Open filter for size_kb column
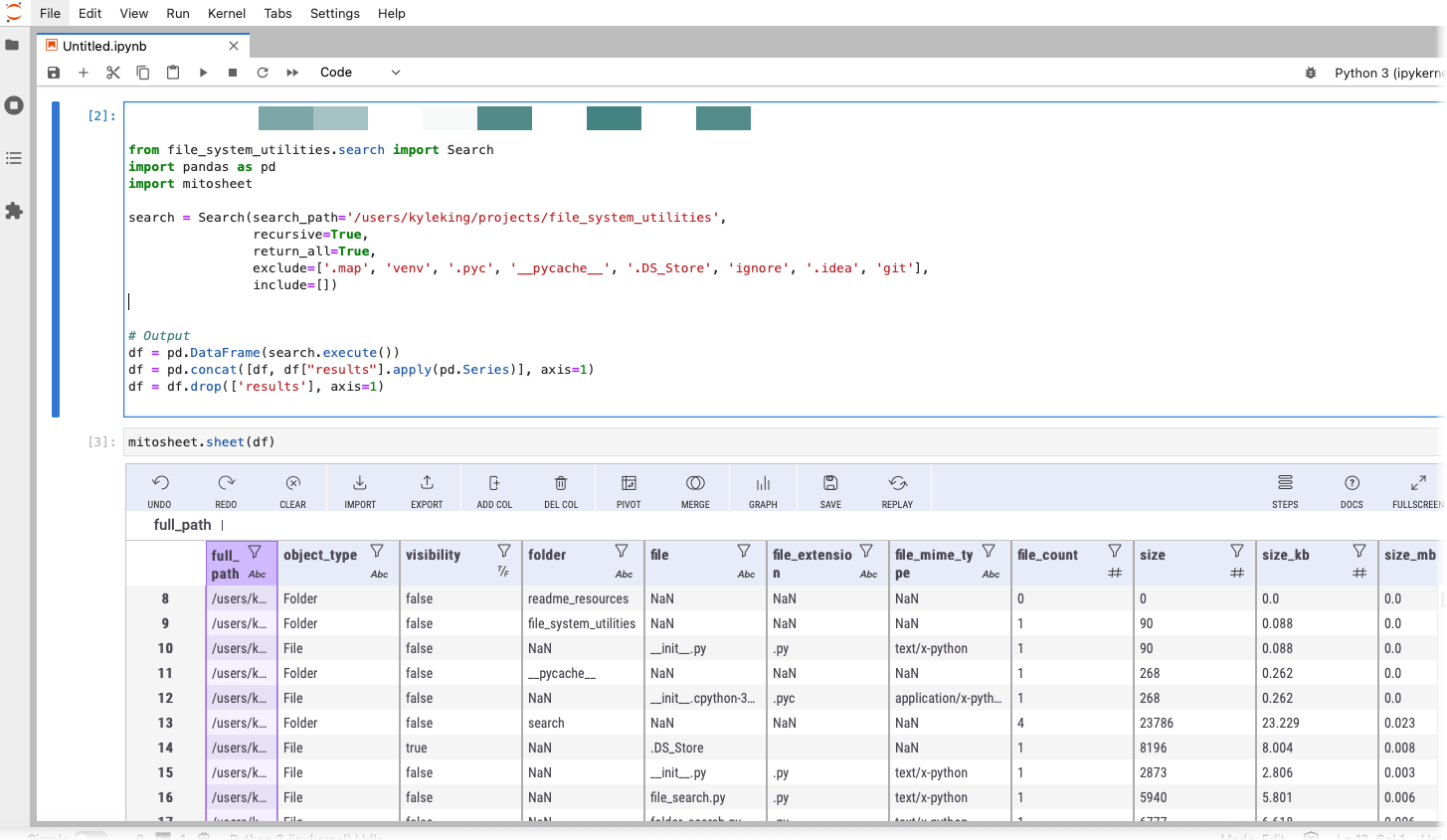 coord(1359,551)
